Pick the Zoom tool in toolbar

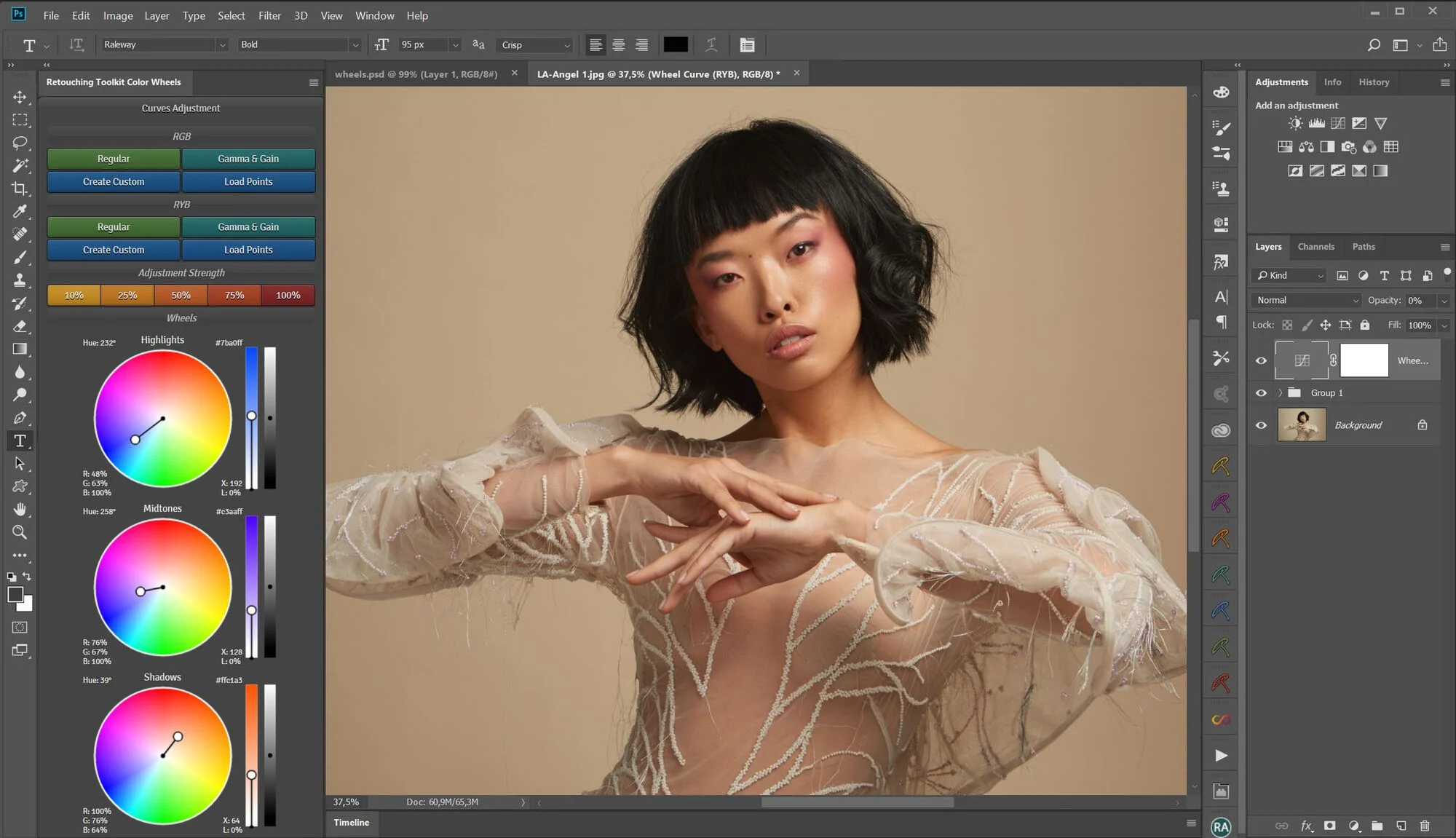20,532
